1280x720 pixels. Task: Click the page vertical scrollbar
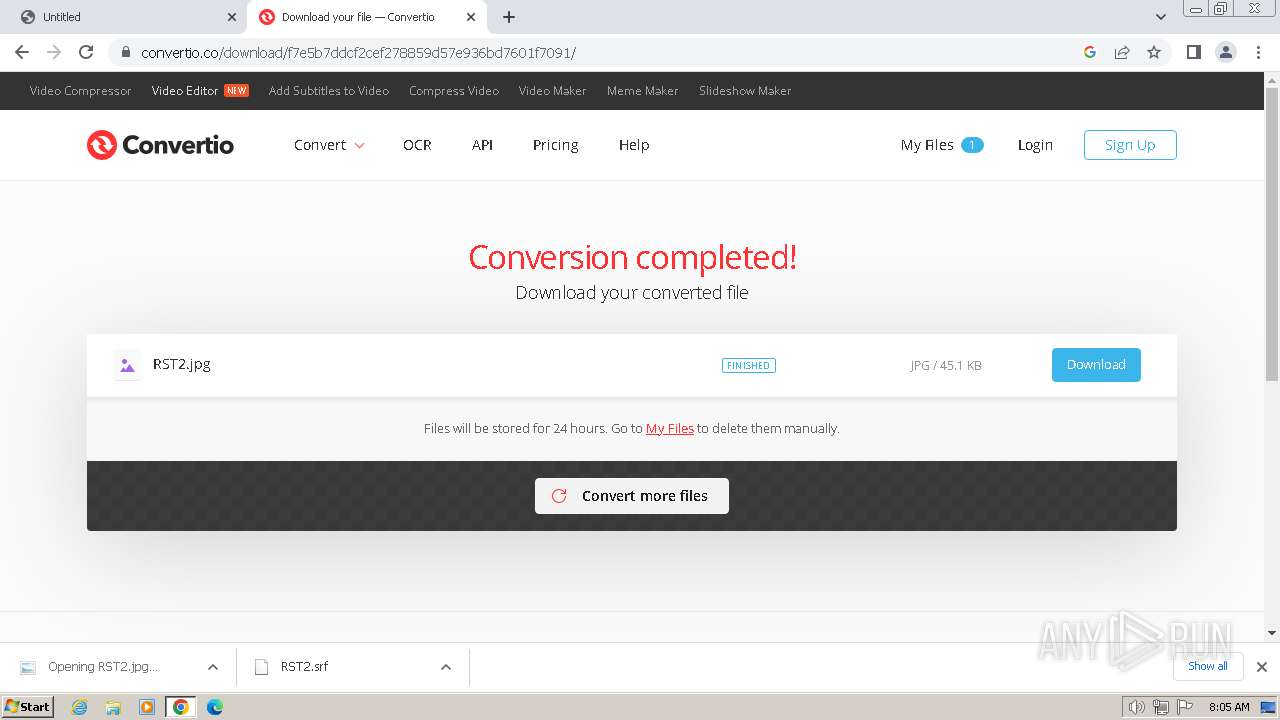pos(1272,234)
